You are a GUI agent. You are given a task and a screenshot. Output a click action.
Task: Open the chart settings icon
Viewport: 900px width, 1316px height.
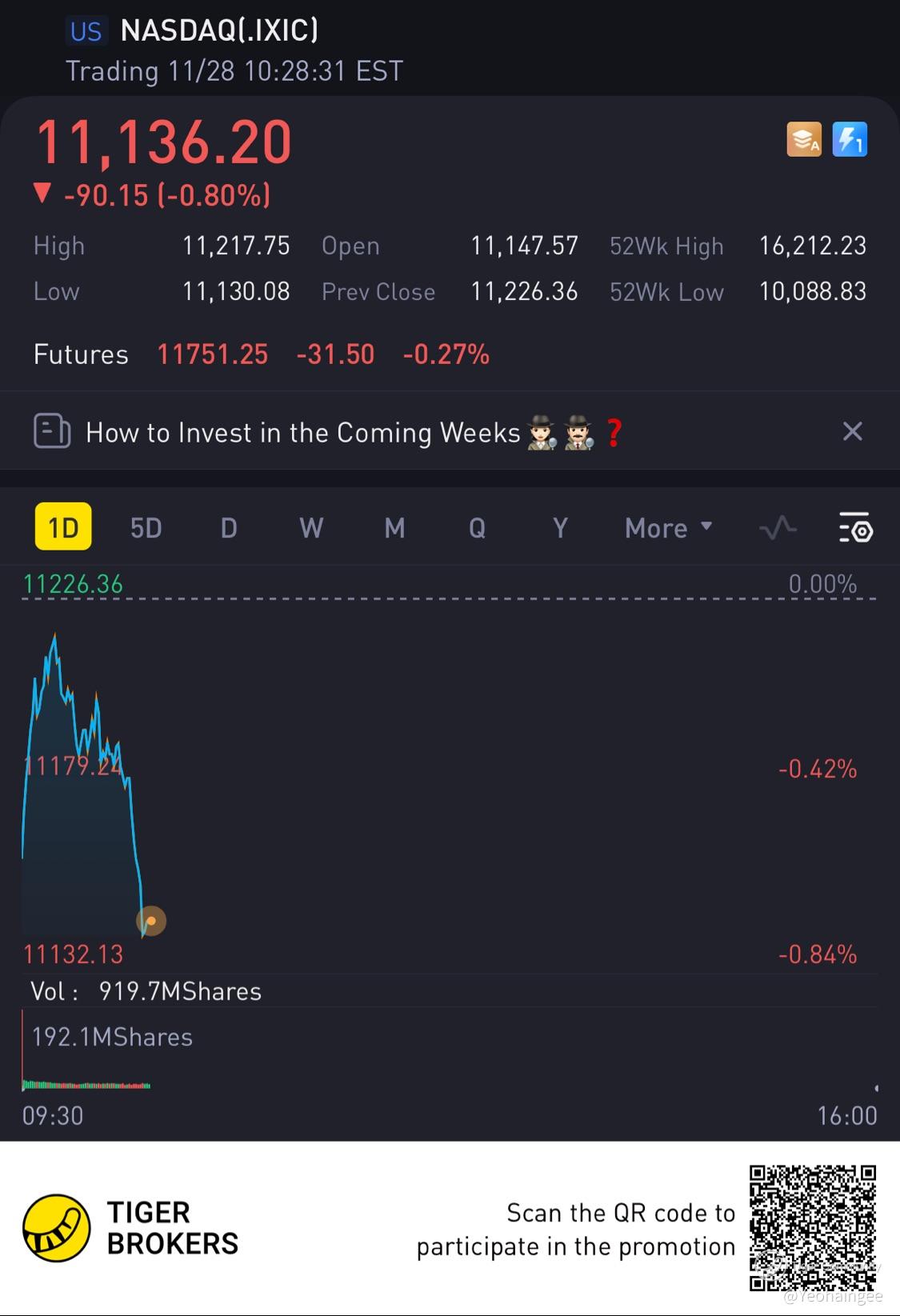coord(855,528)
